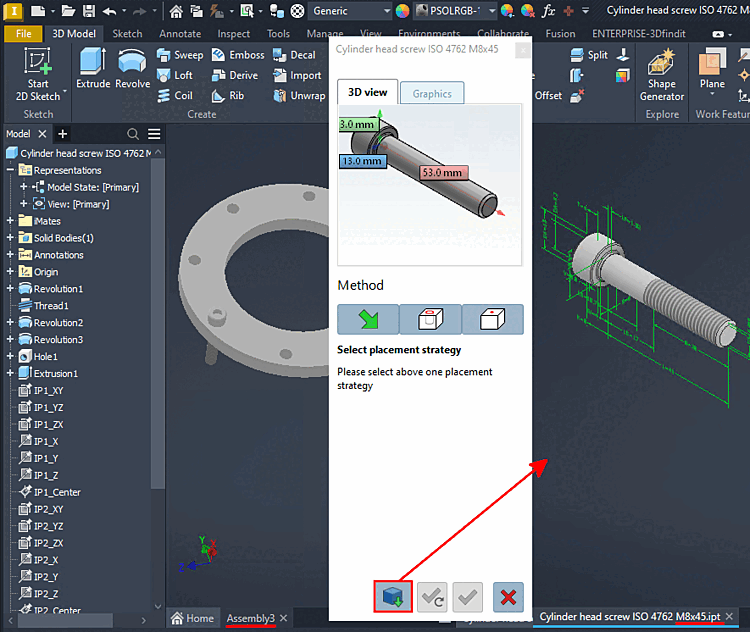Switch to the Sketch ribbon tab
Screen dimensions: 750x632
pyautogui.click(x=127, y=33)
